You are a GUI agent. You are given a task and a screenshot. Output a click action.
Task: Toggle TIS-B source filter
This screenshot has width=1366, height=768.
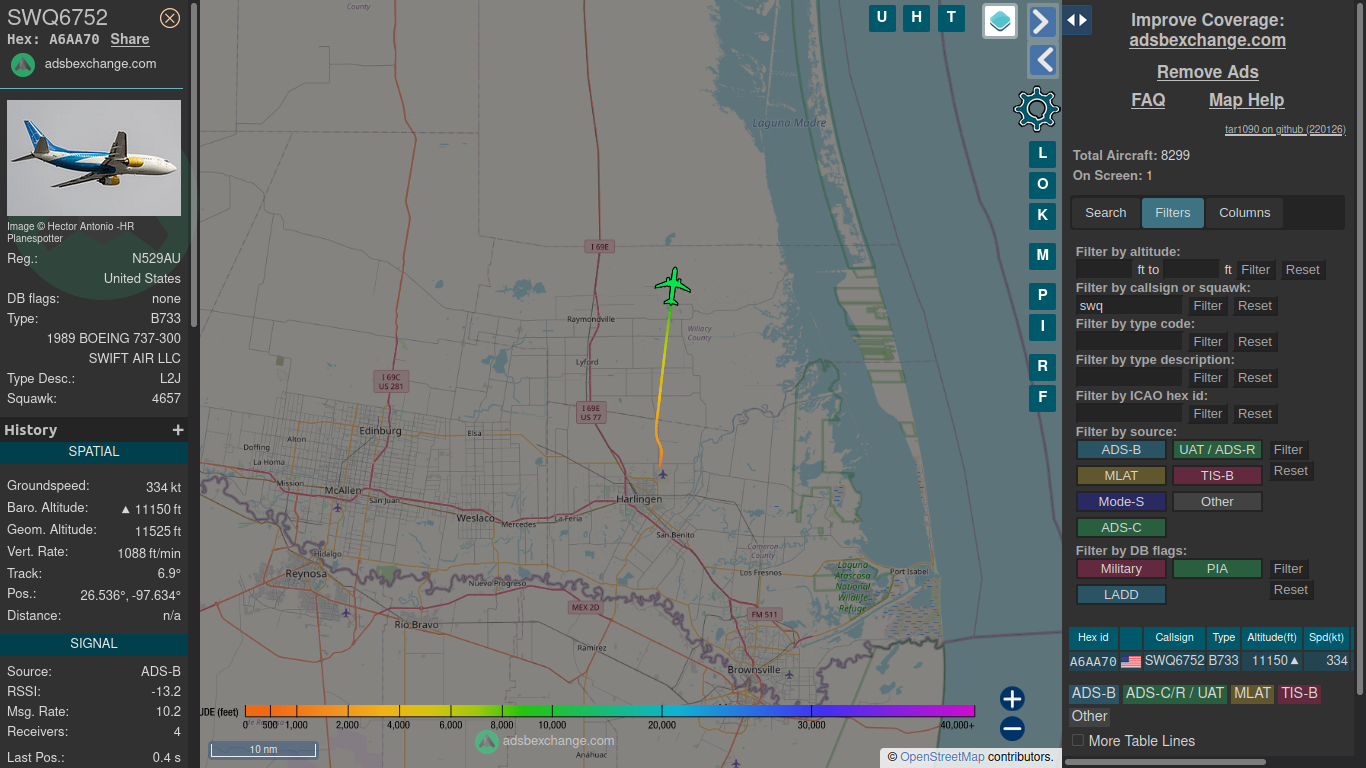1217,476
